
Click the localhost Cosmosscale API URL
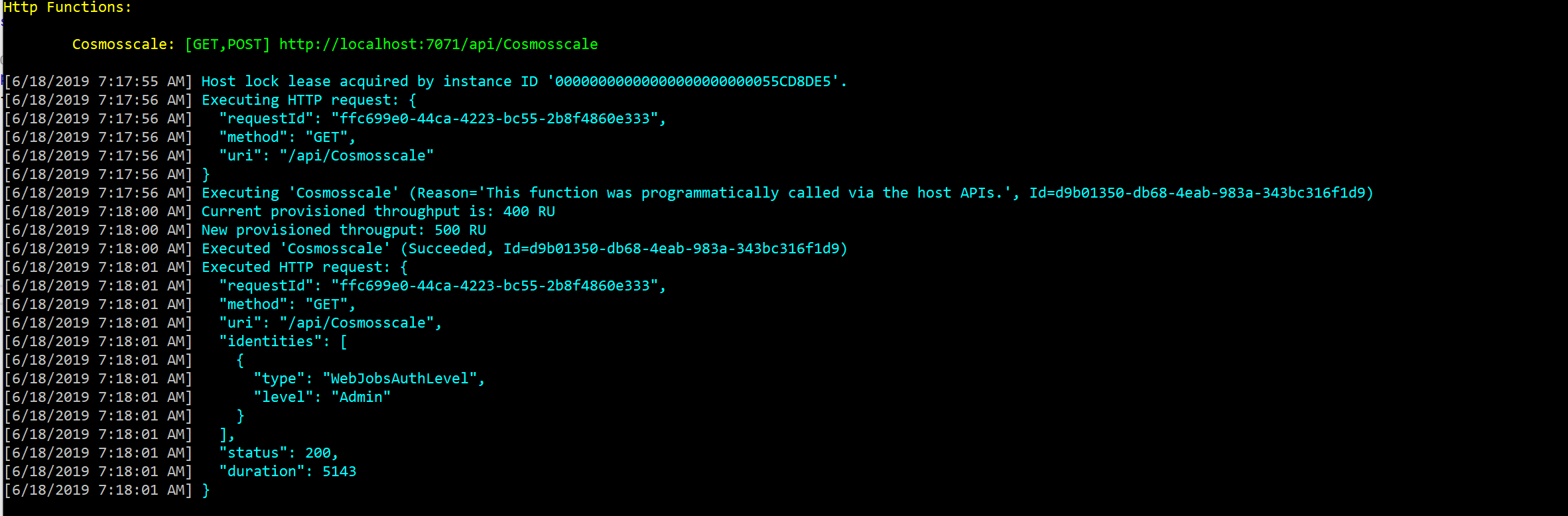pyautogui.click(x=438, y=44)
